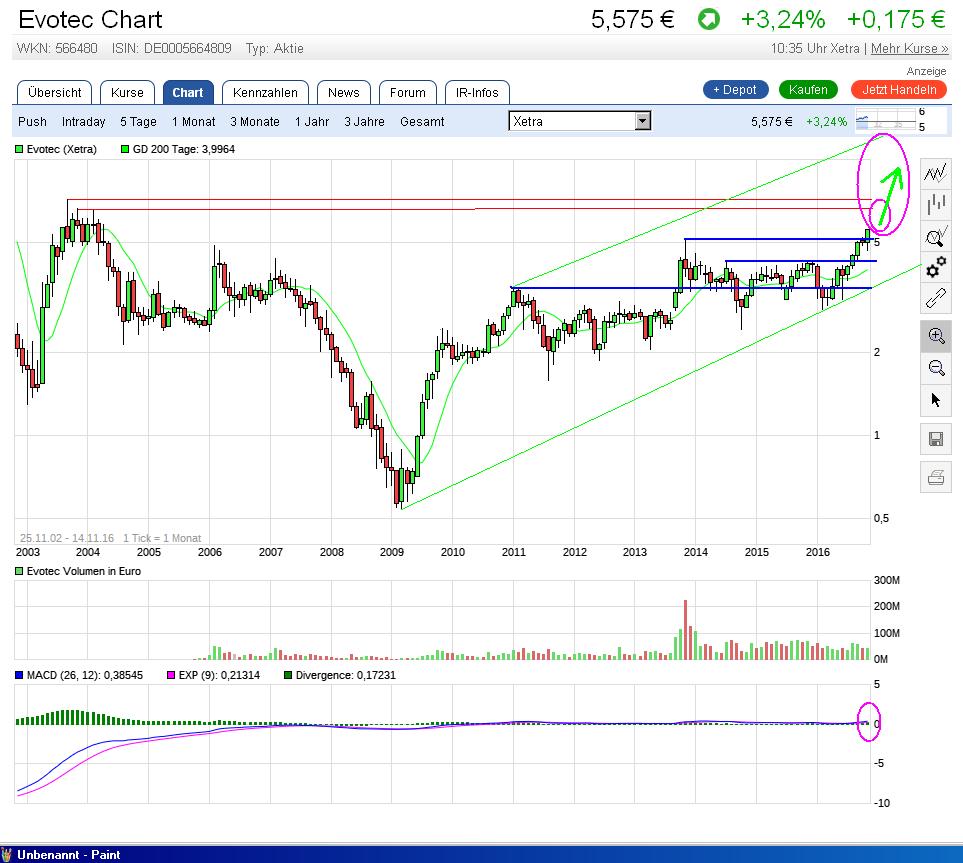This screenshot has height=863, width=963.
Task: Follow the Mehr Kurse » link
Action: coord(910,49)
